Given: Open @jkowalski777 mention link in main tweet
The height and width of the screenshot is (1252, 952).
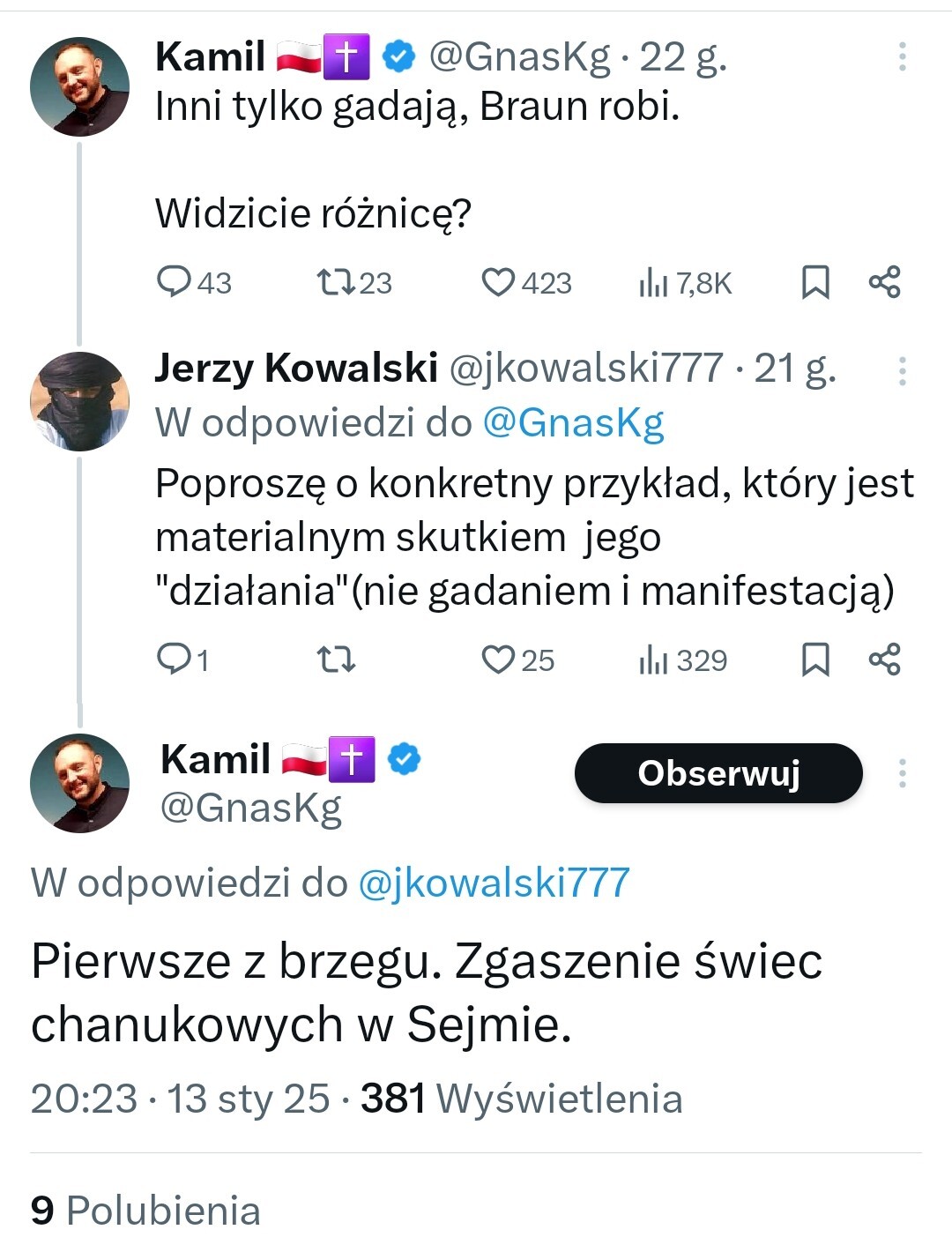Looking at the screenshot, I should point(494,883).
